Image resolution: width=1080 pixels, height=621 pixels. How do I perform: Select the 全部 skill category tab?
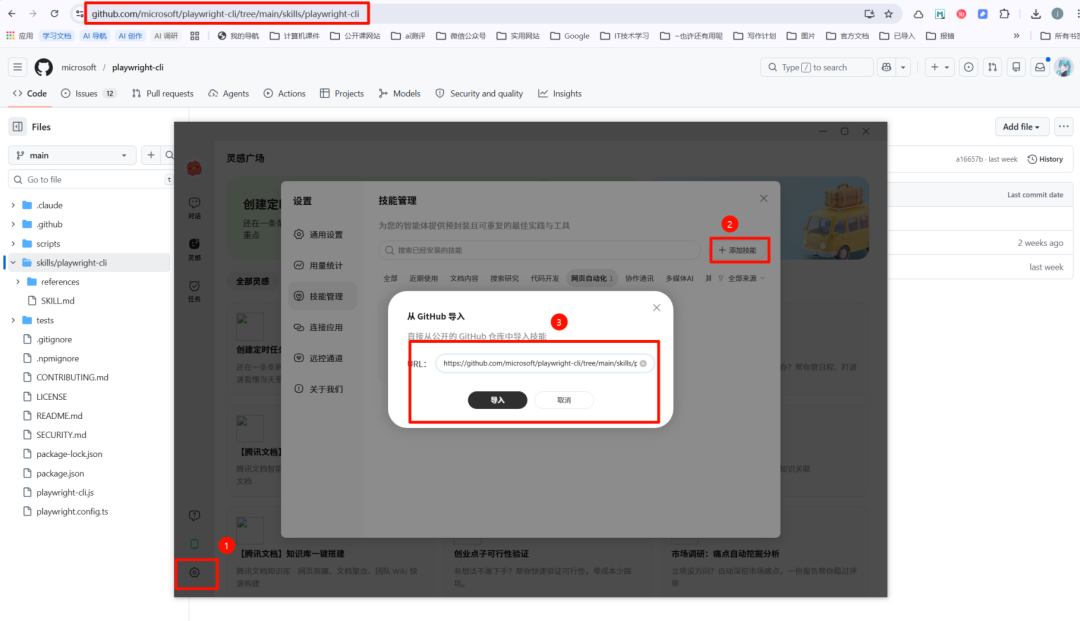coord(391,278)
